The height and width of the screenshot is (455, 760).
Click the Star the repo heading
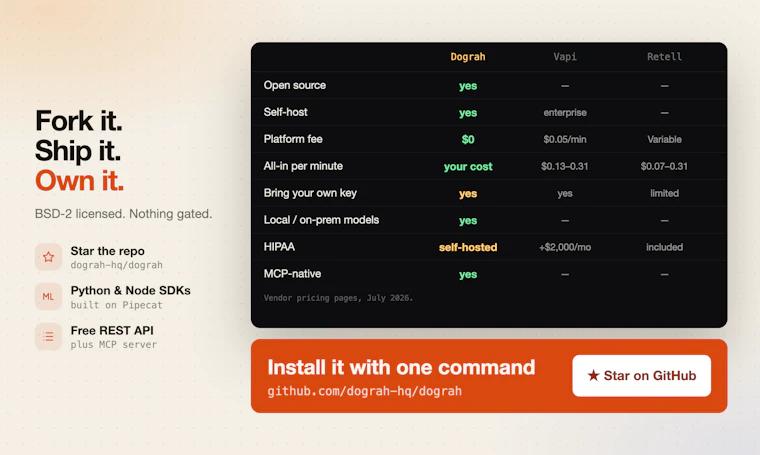(x=108, y=251)
